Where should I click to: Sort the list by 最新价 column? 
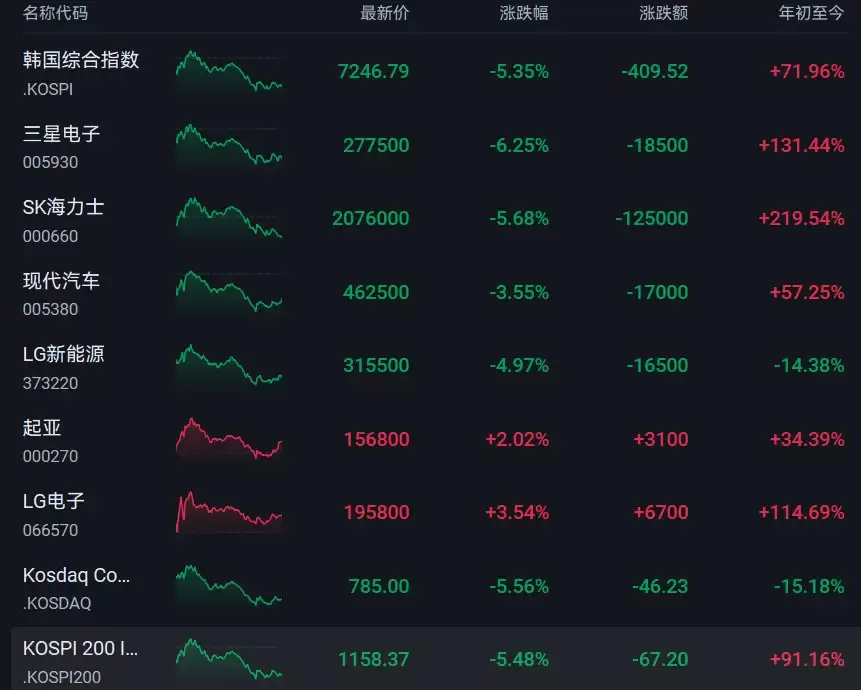[384, 13]
